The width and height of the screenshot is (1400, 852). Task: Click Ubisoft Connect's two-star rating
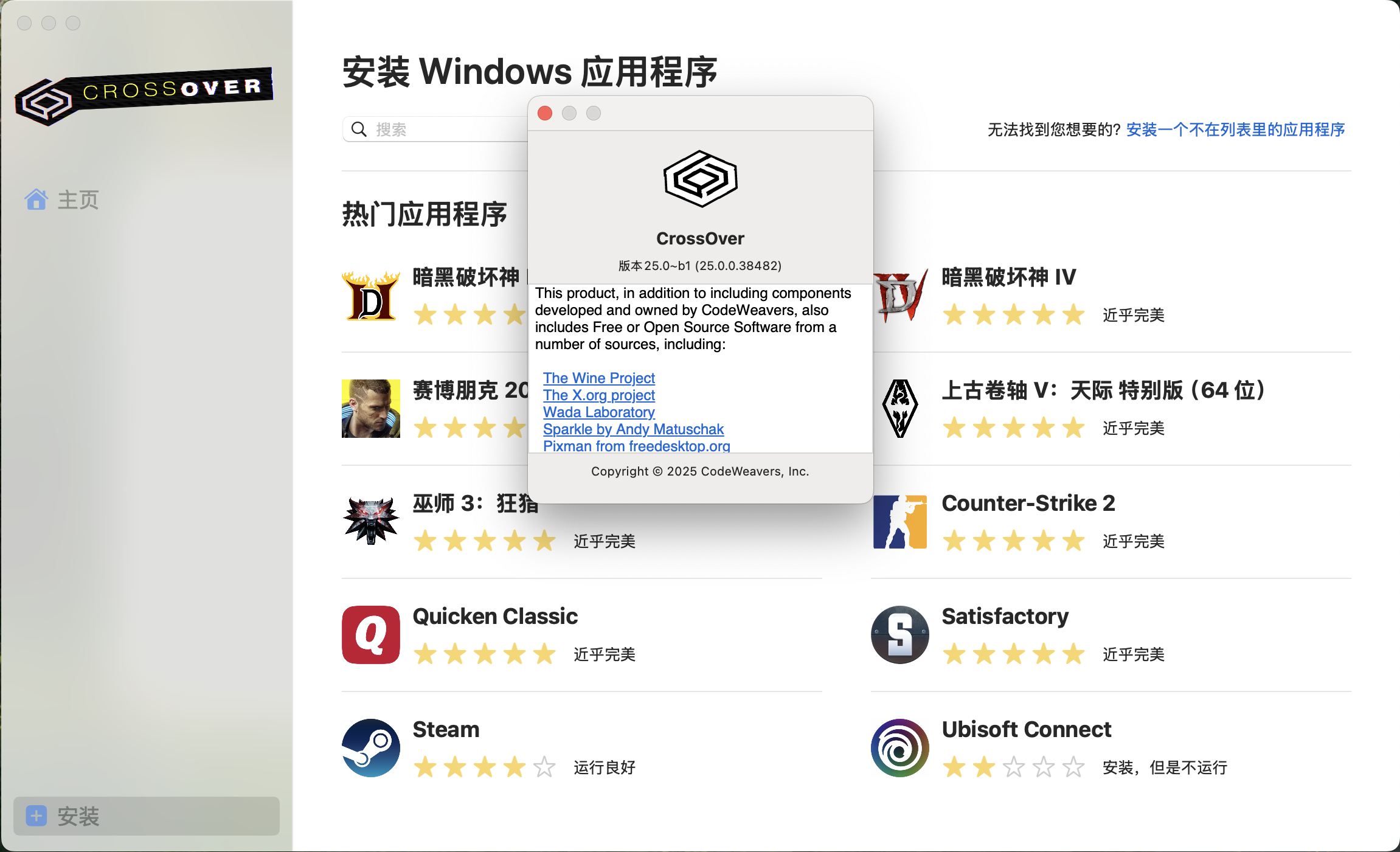coord(1013,767)
